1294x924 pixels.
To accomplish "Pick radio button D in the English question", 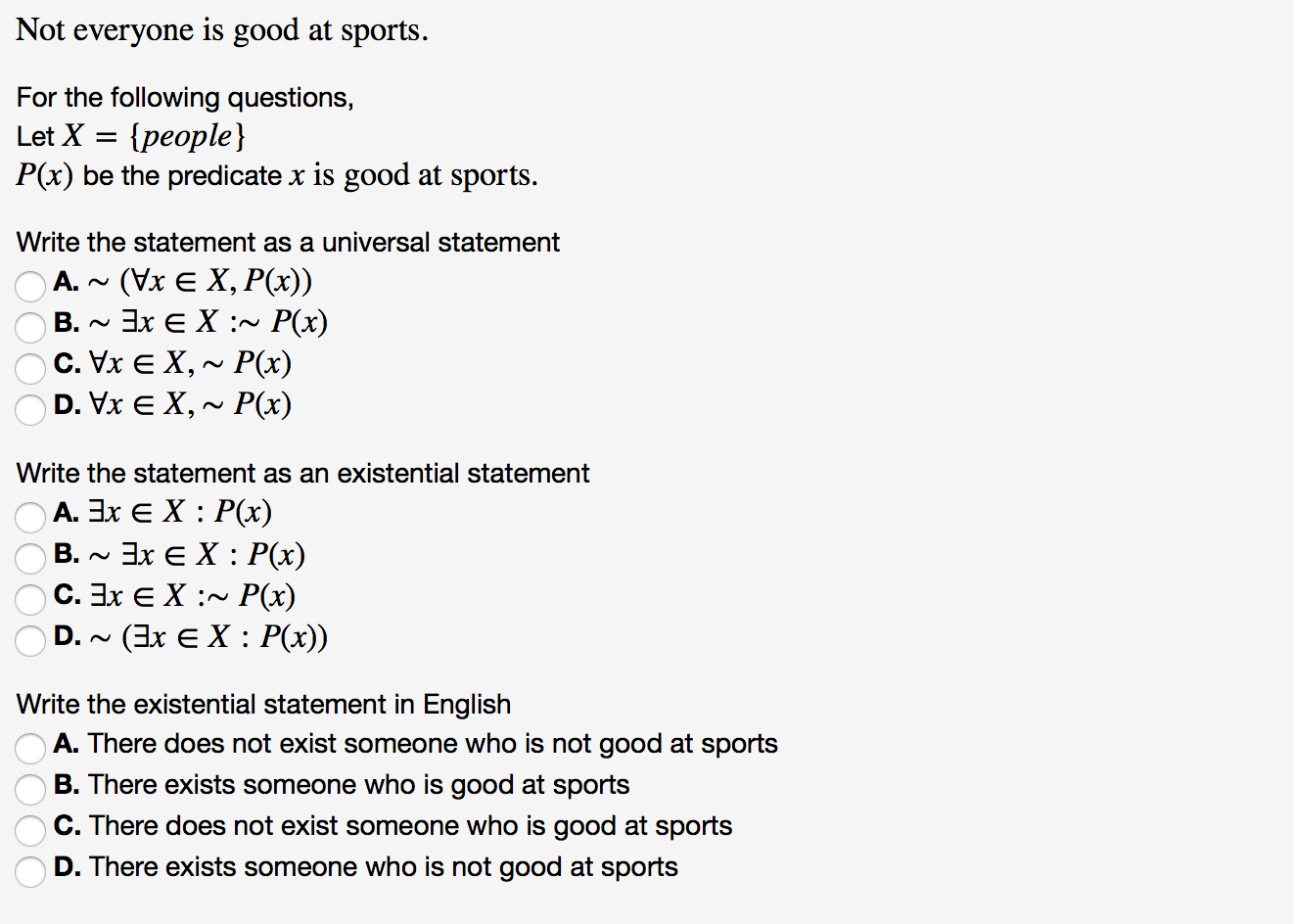I will 30,871.
